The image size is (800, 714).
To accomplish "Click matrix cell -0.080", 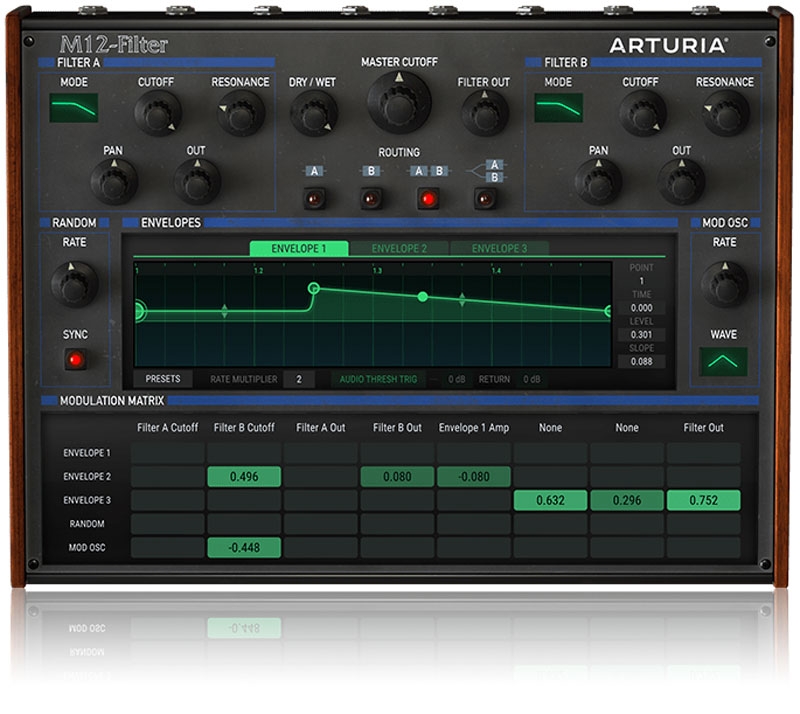I will (473, 477).
